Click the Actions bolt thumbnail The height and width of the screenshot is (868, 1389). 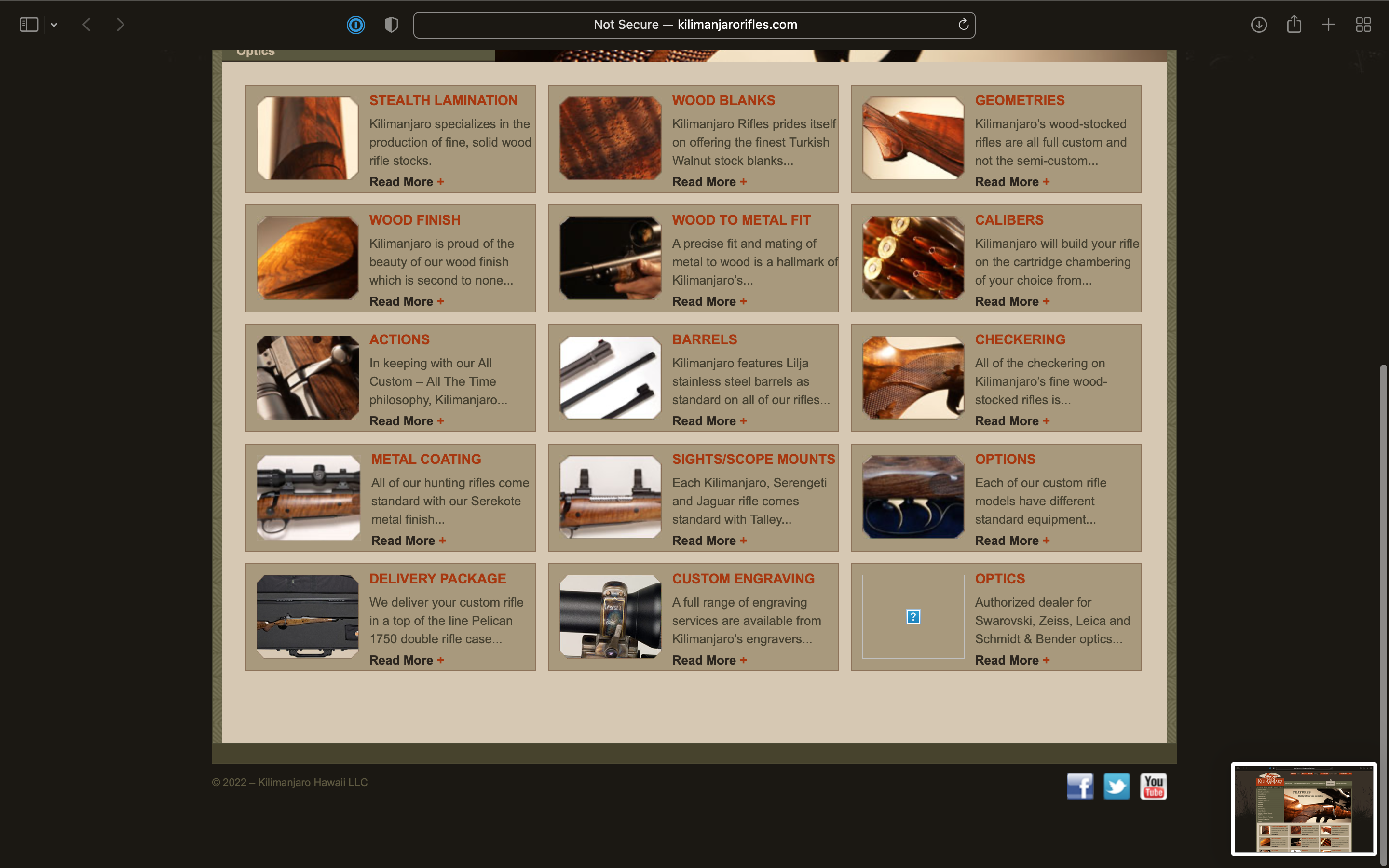308,377
